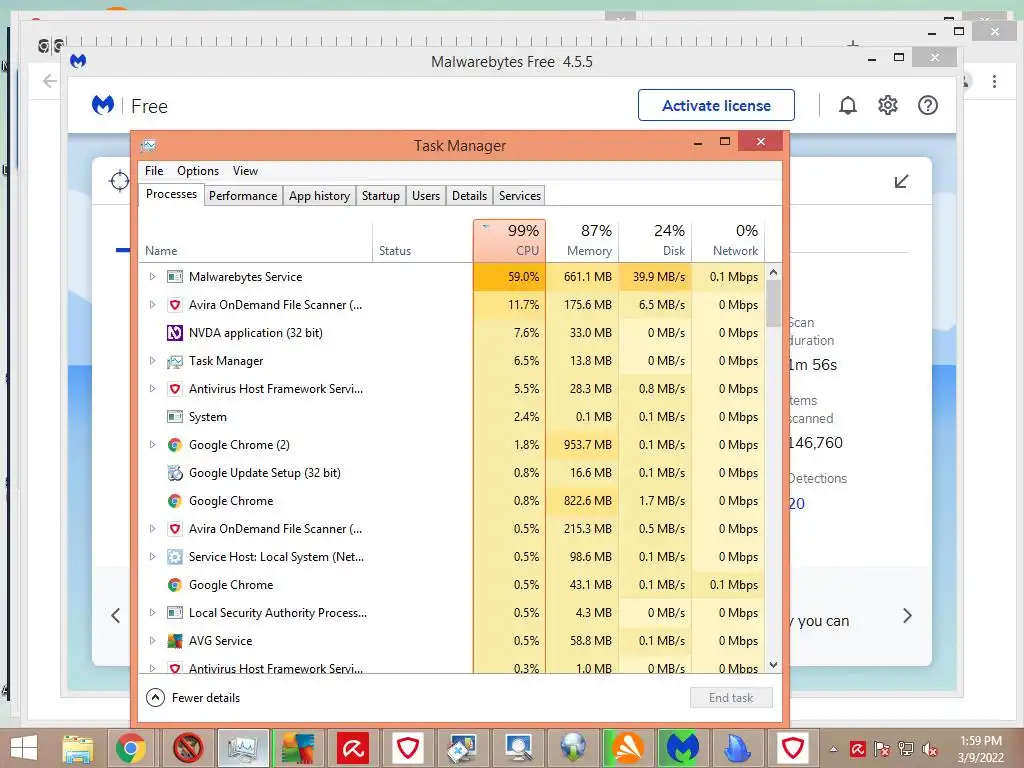1024x768 pixels.
Task: Click the process list scroll-down arrow
Action: pos(773,665)
